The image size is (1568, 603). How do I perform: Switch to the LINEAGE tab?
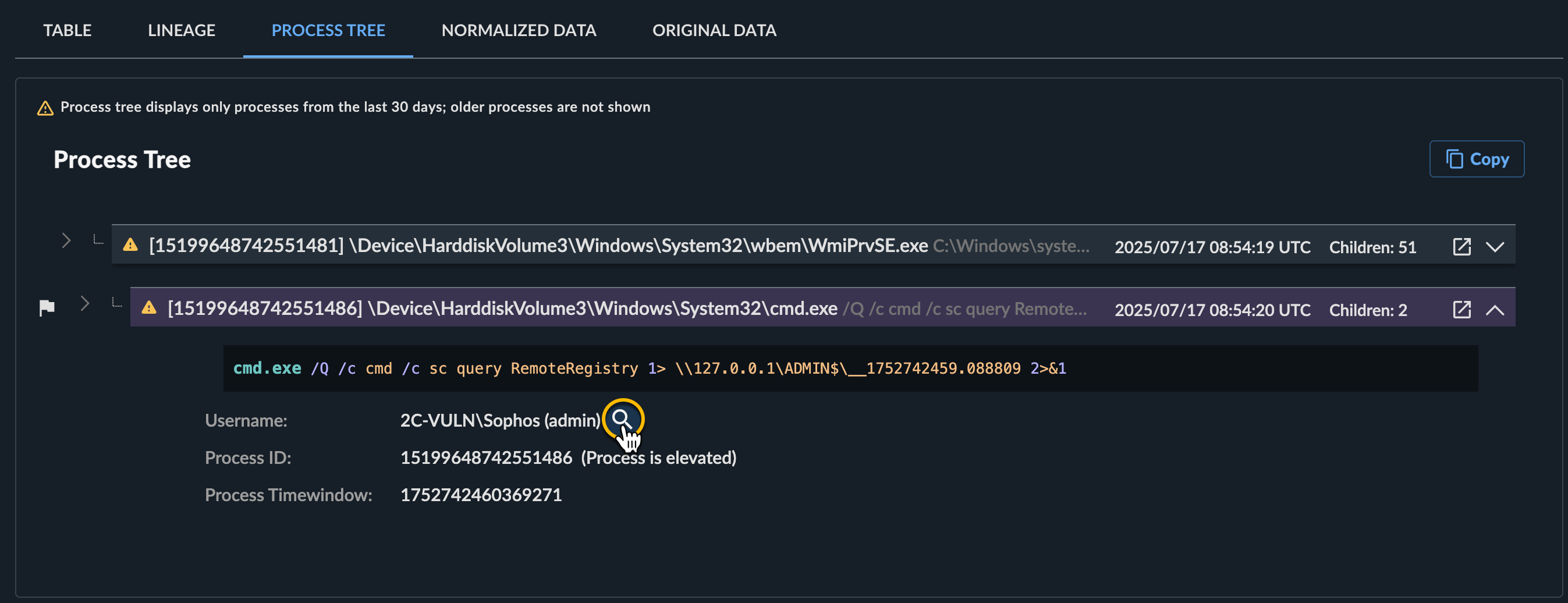(x=181, y=30)
